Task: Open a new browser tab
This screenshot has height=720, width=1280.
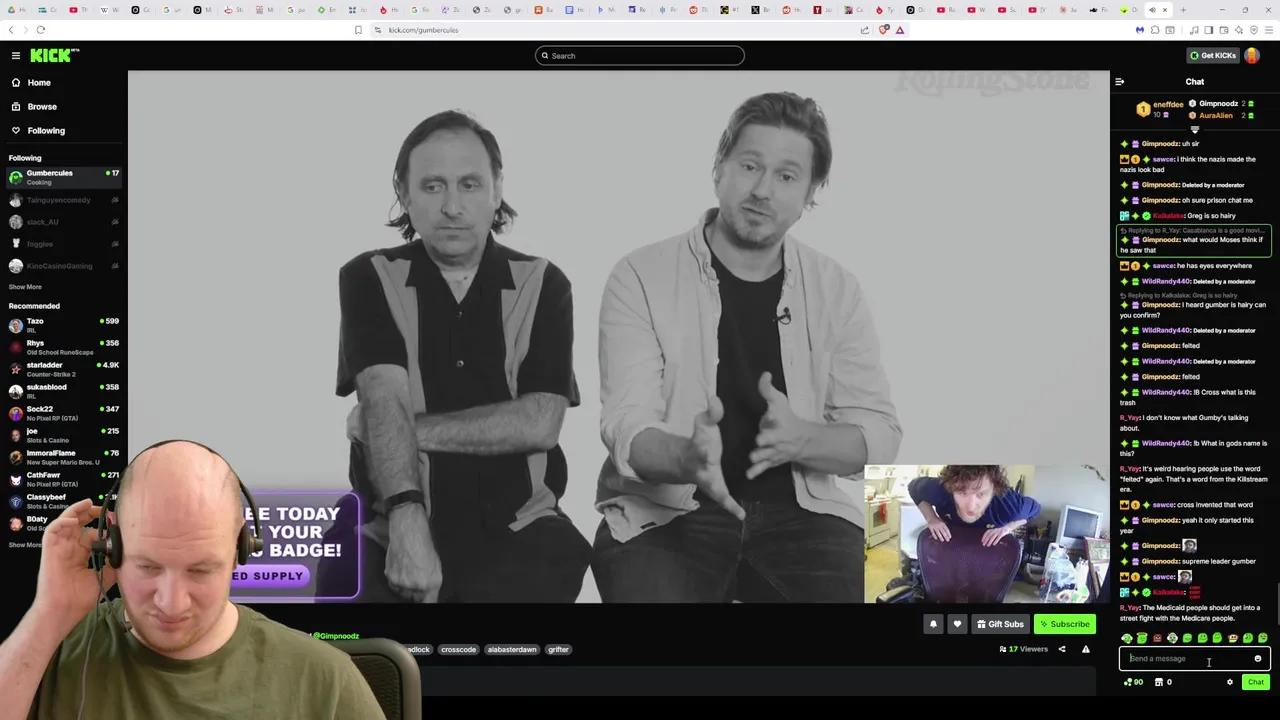Action: pos(1182,10)
